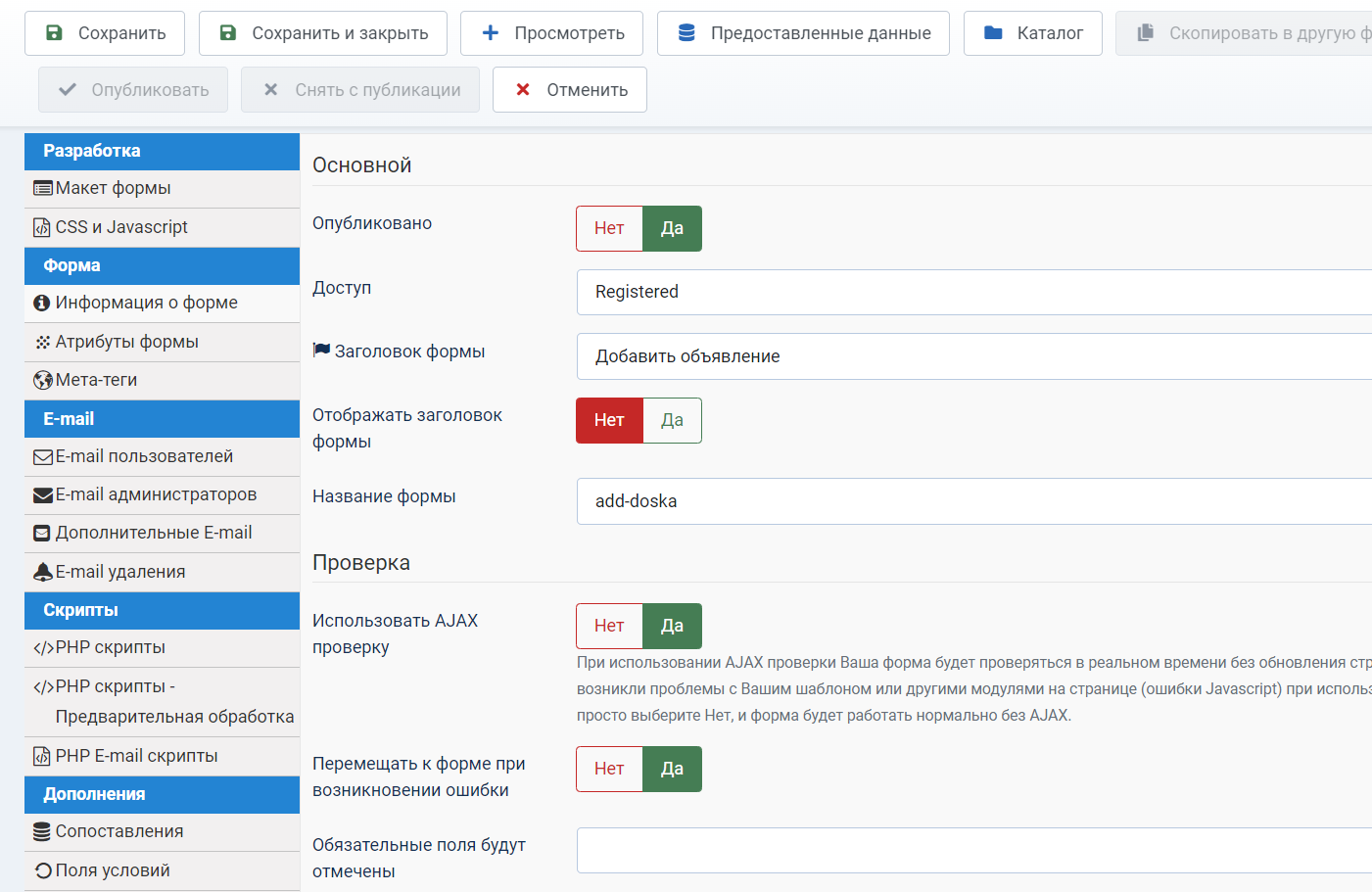Disable AJAX проверку by choosing Нет

click(609, 626)
